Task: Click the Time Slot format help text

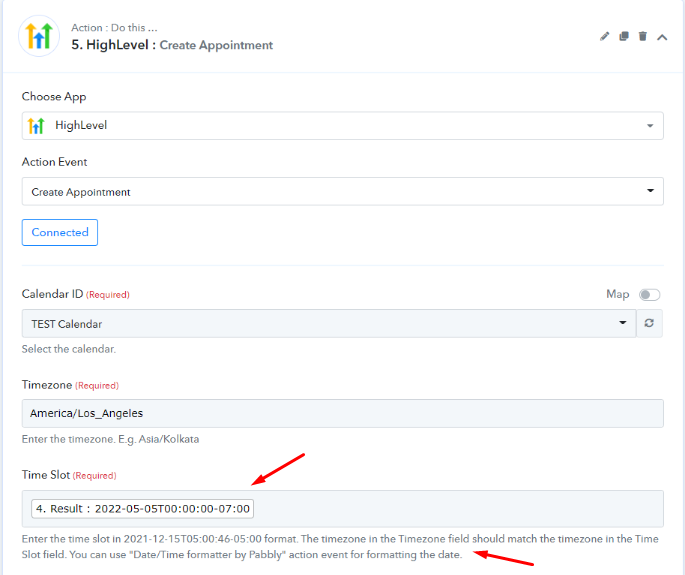Action: click(340, 547)
